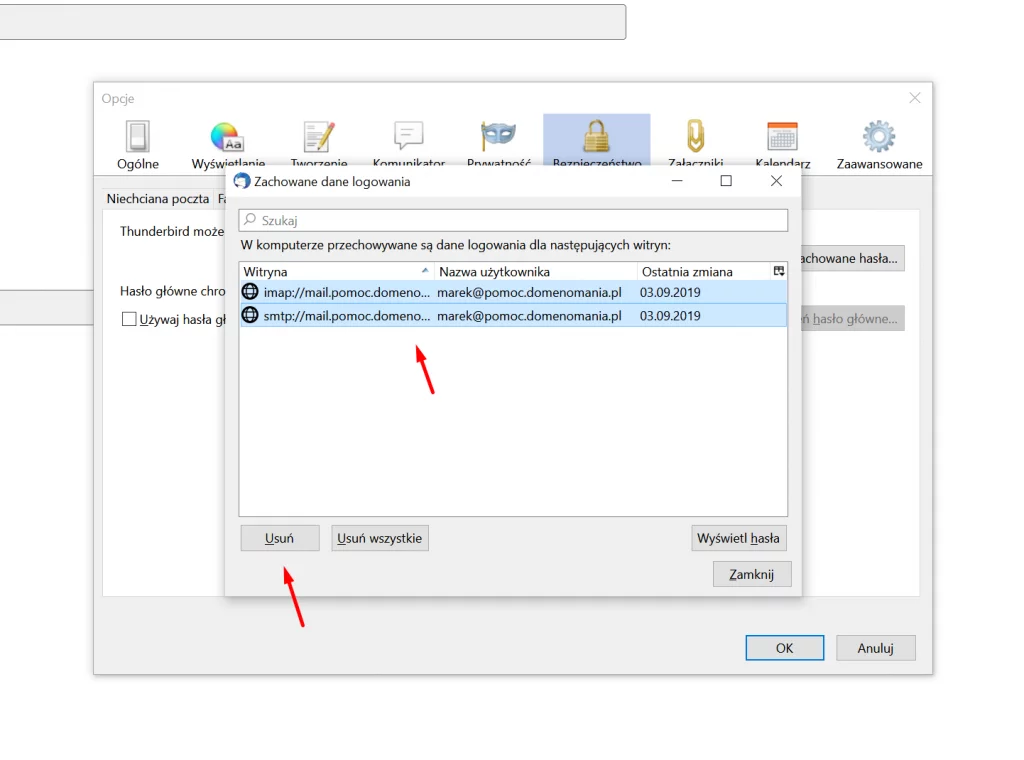Sort by the Witryna column header
1024x760 pixels.
pos(336,272)
